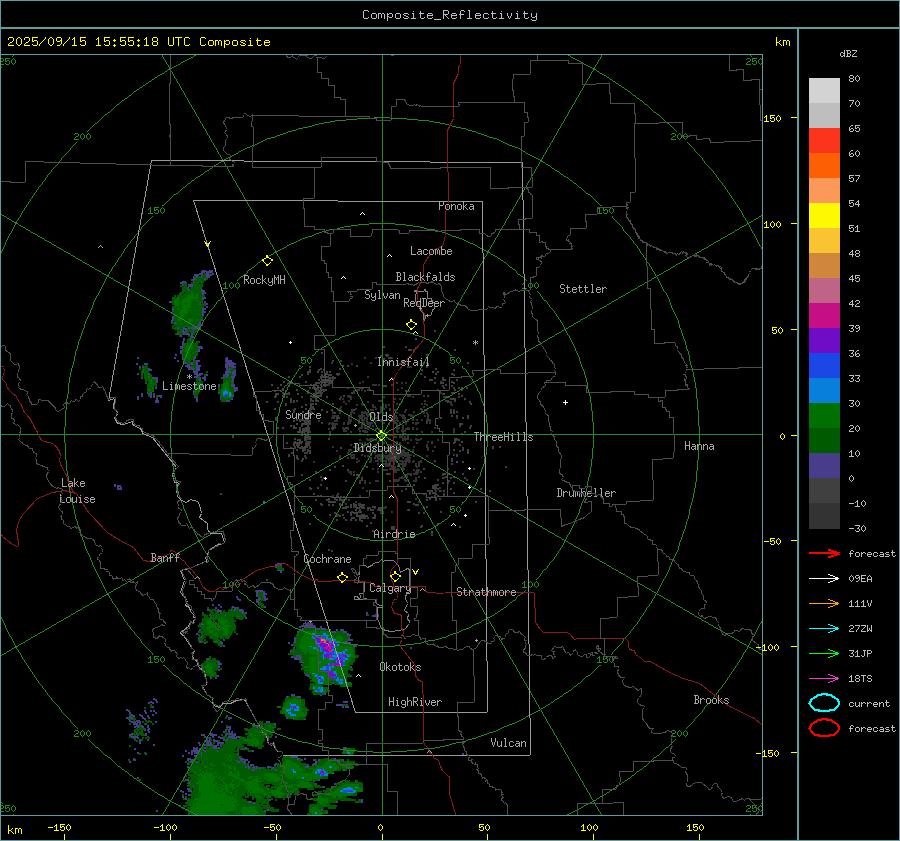
Task: Pick the bright green swatch between 30 and 20
Action: [x=824, y=416]
